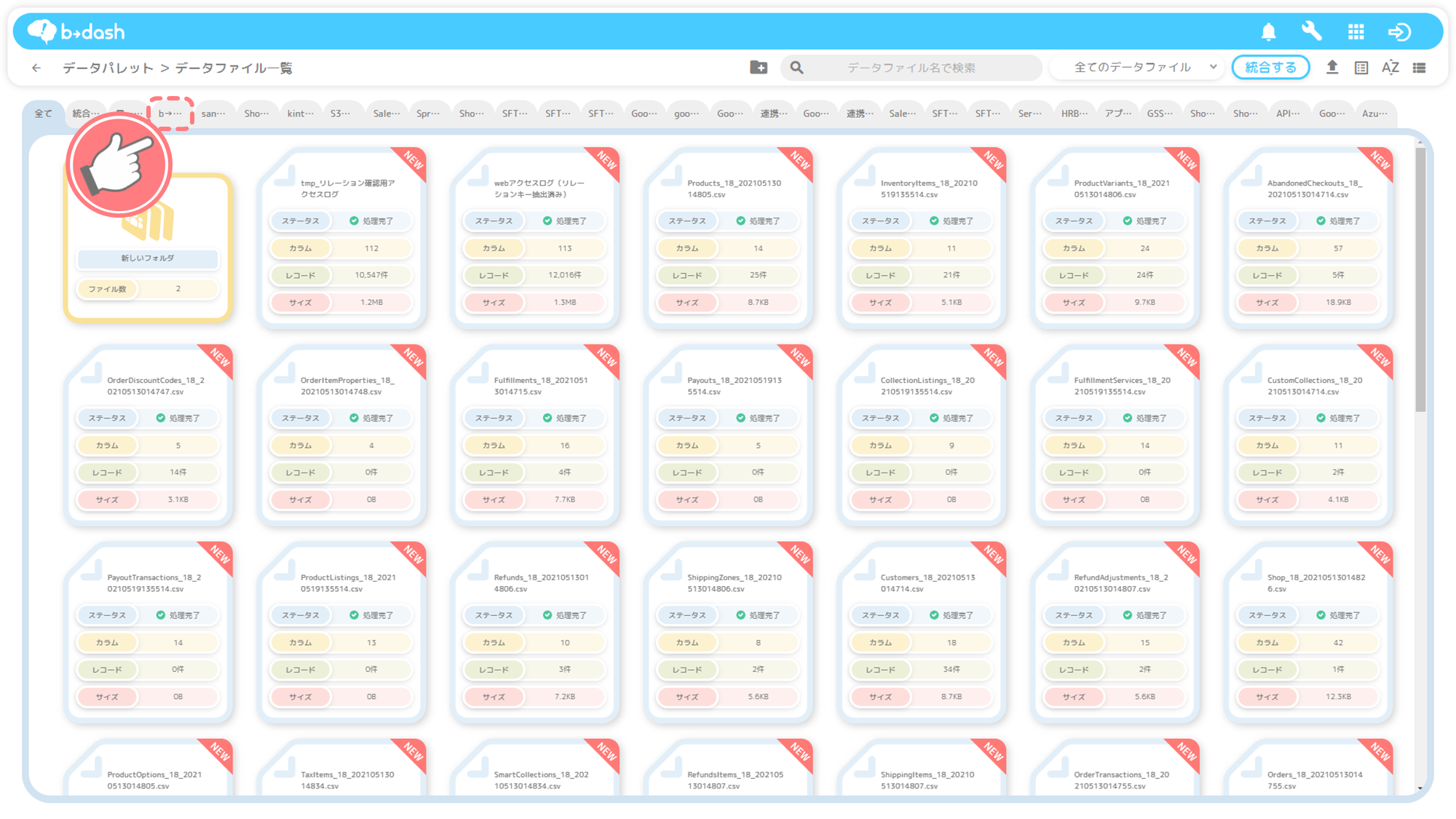Open the Fulfillments_18 csv card
Image resolution: width=1456 pixels, height=819 pixels.
535,436
